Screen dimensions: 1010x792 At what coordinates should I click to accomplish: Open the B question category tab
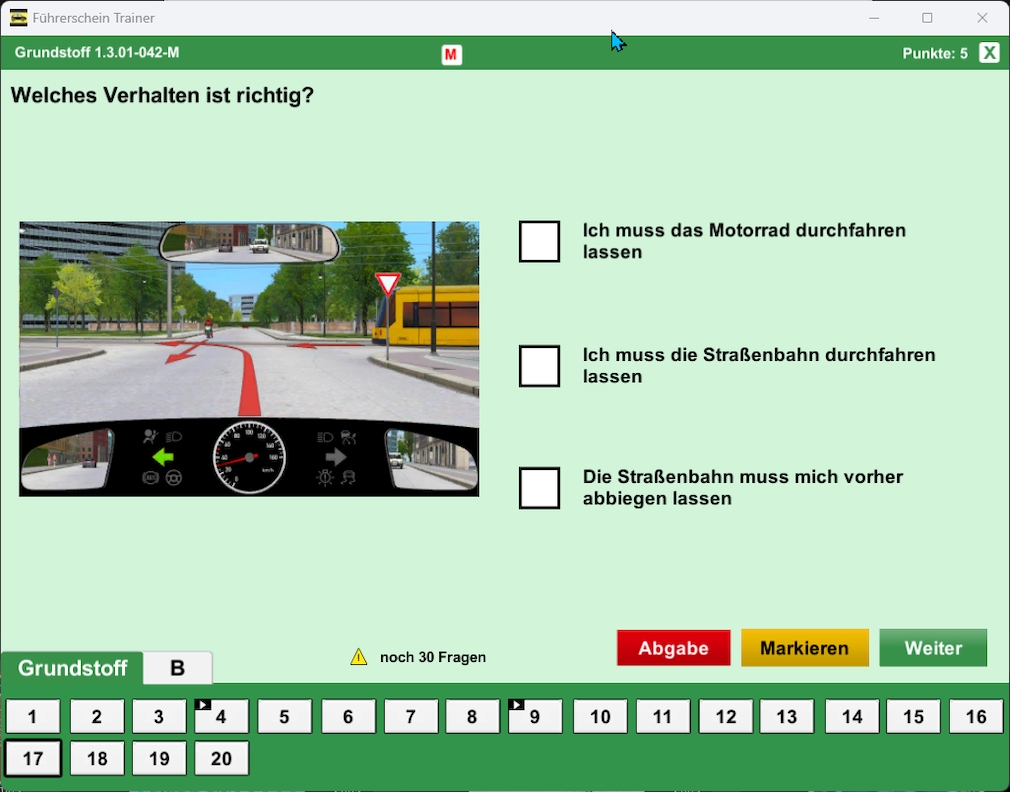point(177,668)
